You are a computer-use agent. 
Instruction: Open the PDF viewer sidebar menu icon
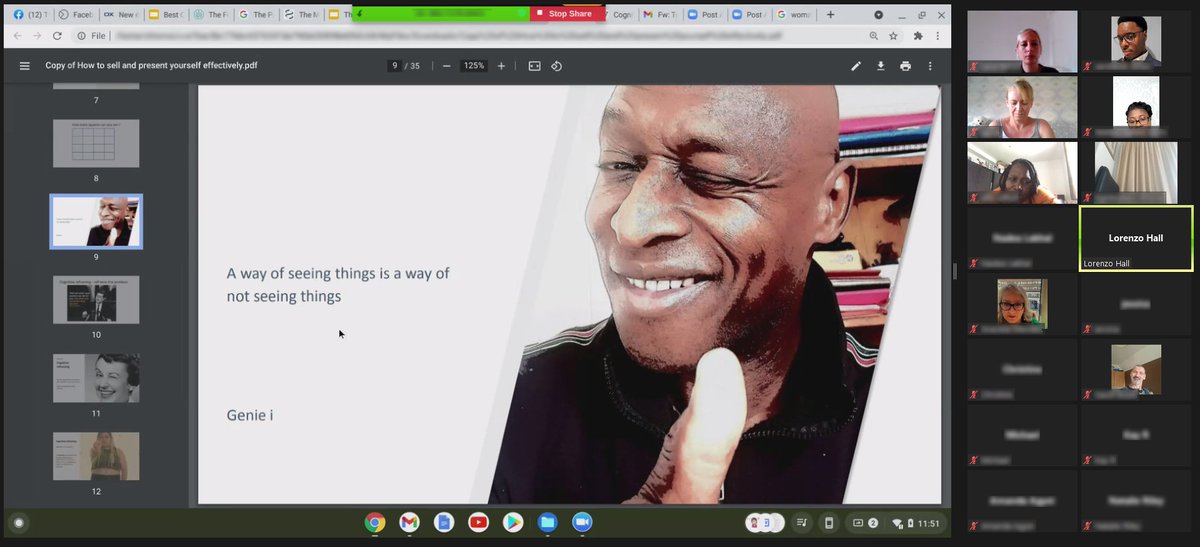tap(24, 66)
